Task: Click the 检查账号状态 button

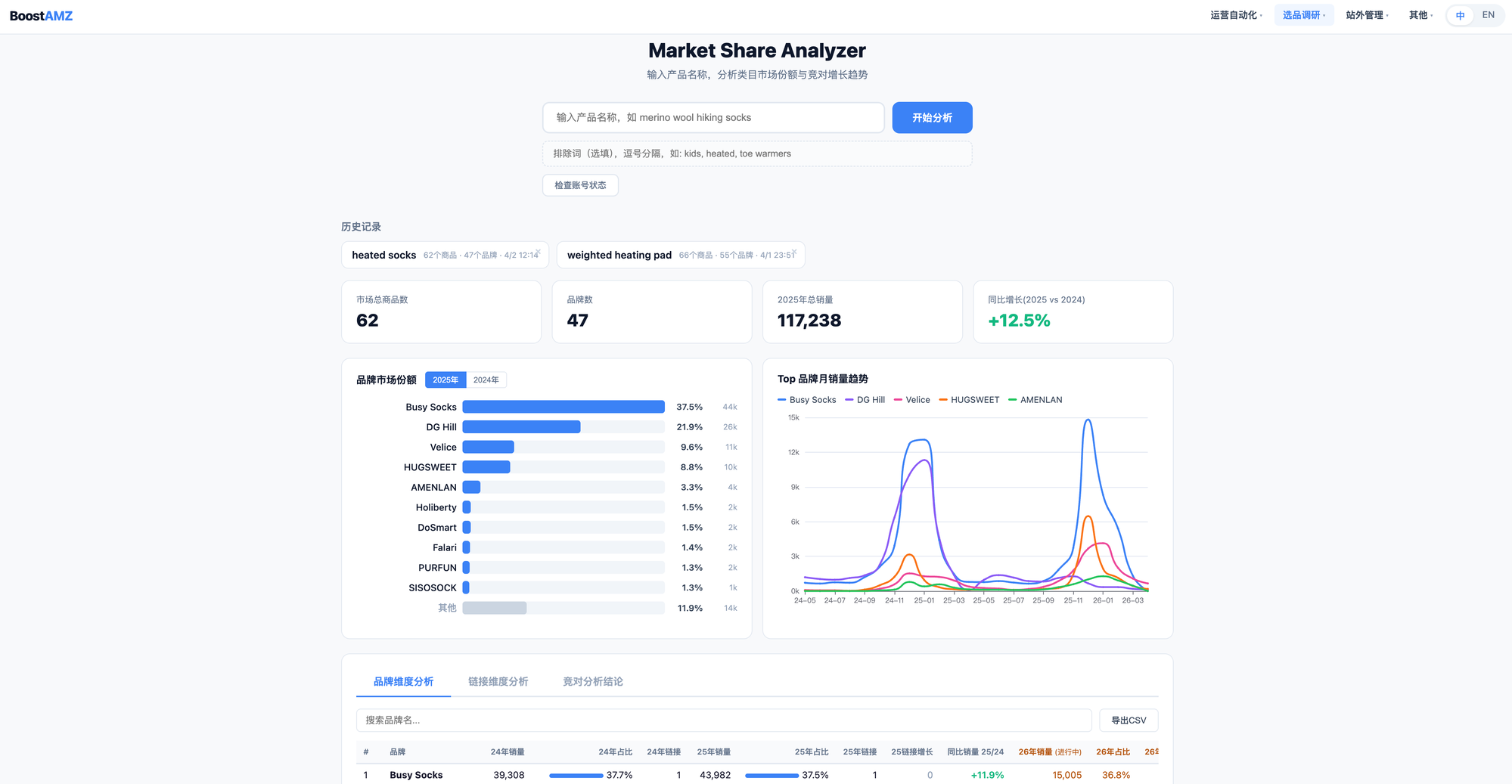Action: tap(580, 185)
